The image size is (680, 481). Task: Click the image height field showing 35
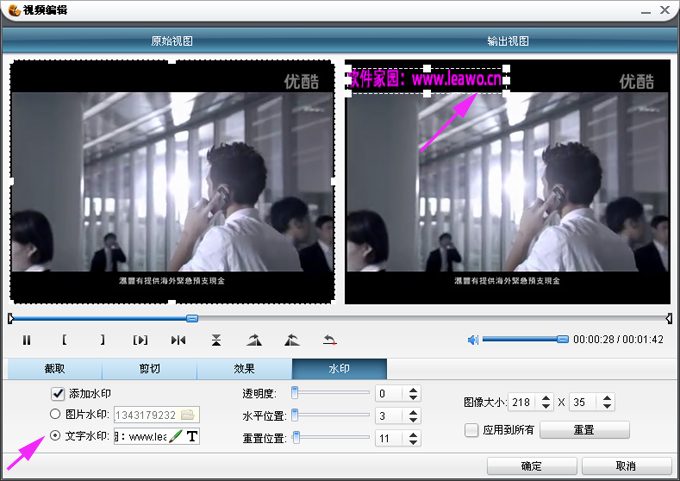585,402
